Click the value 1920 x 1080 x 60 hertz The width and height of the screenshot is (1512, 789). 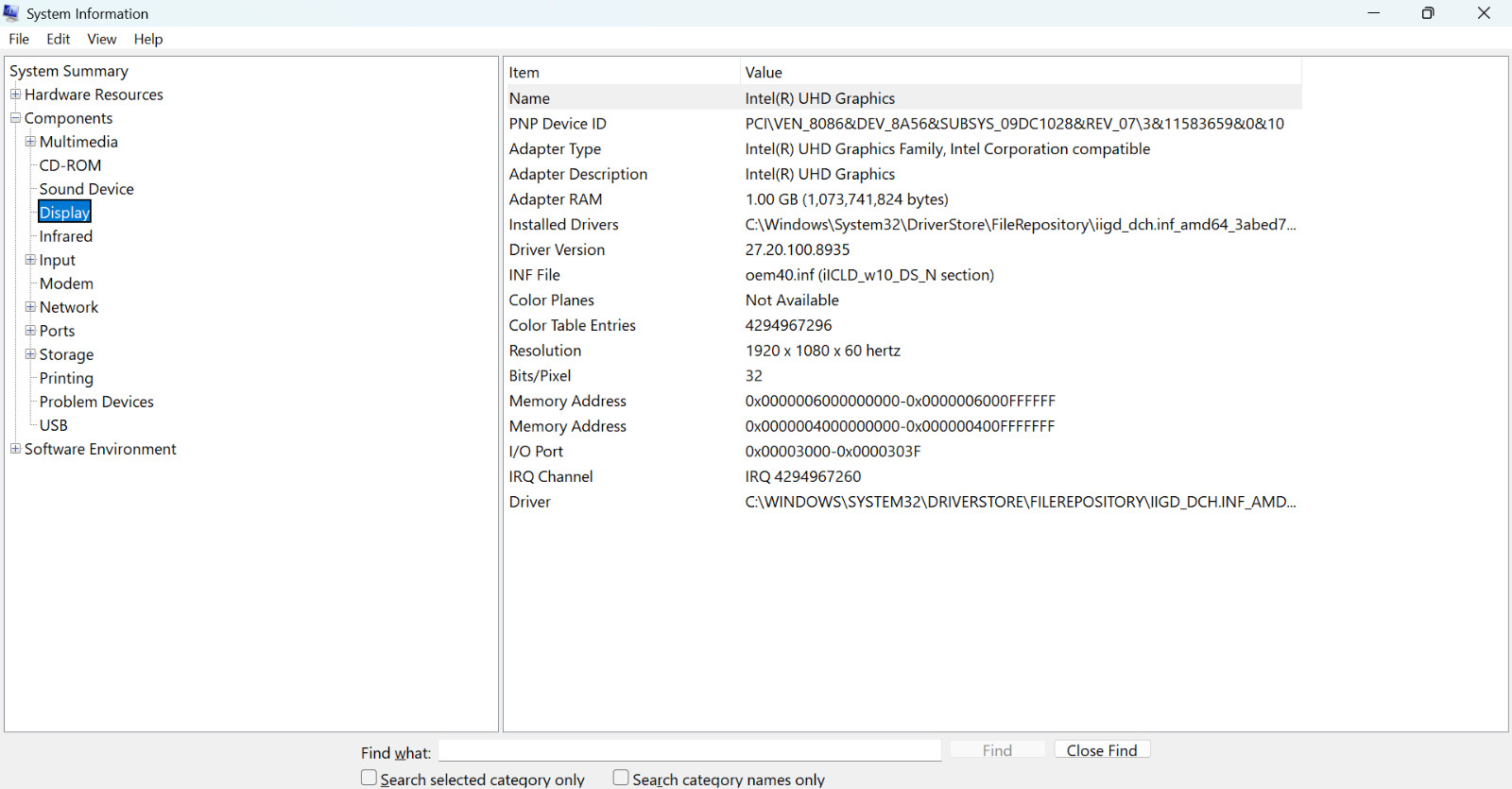tap(823, 351)
